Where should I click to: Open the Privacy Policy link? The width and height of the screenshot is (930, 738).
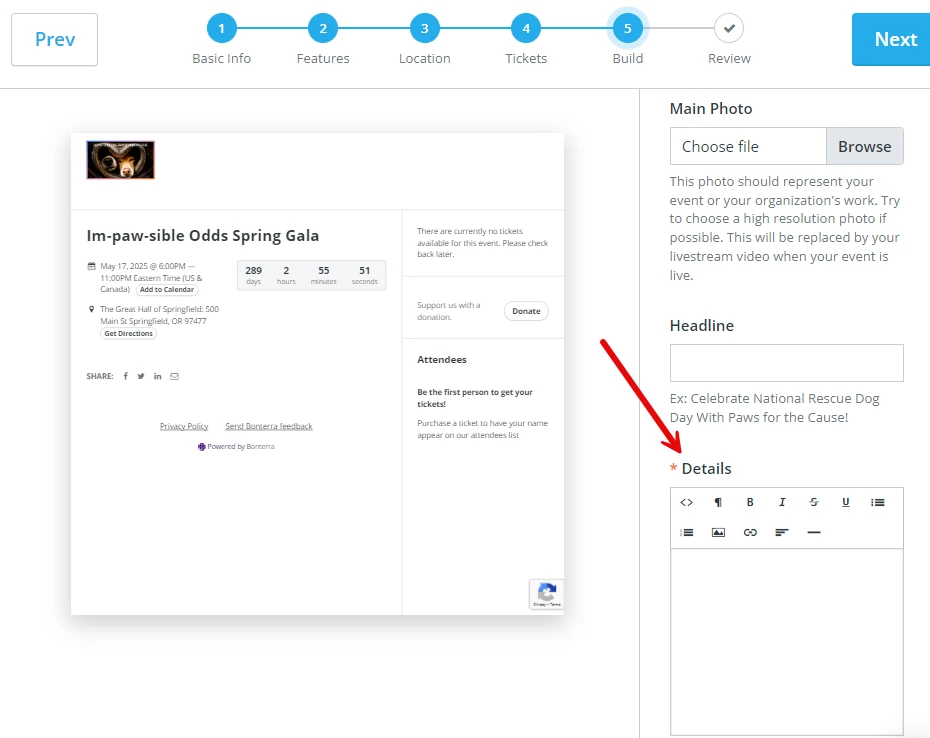pos(184,426)
